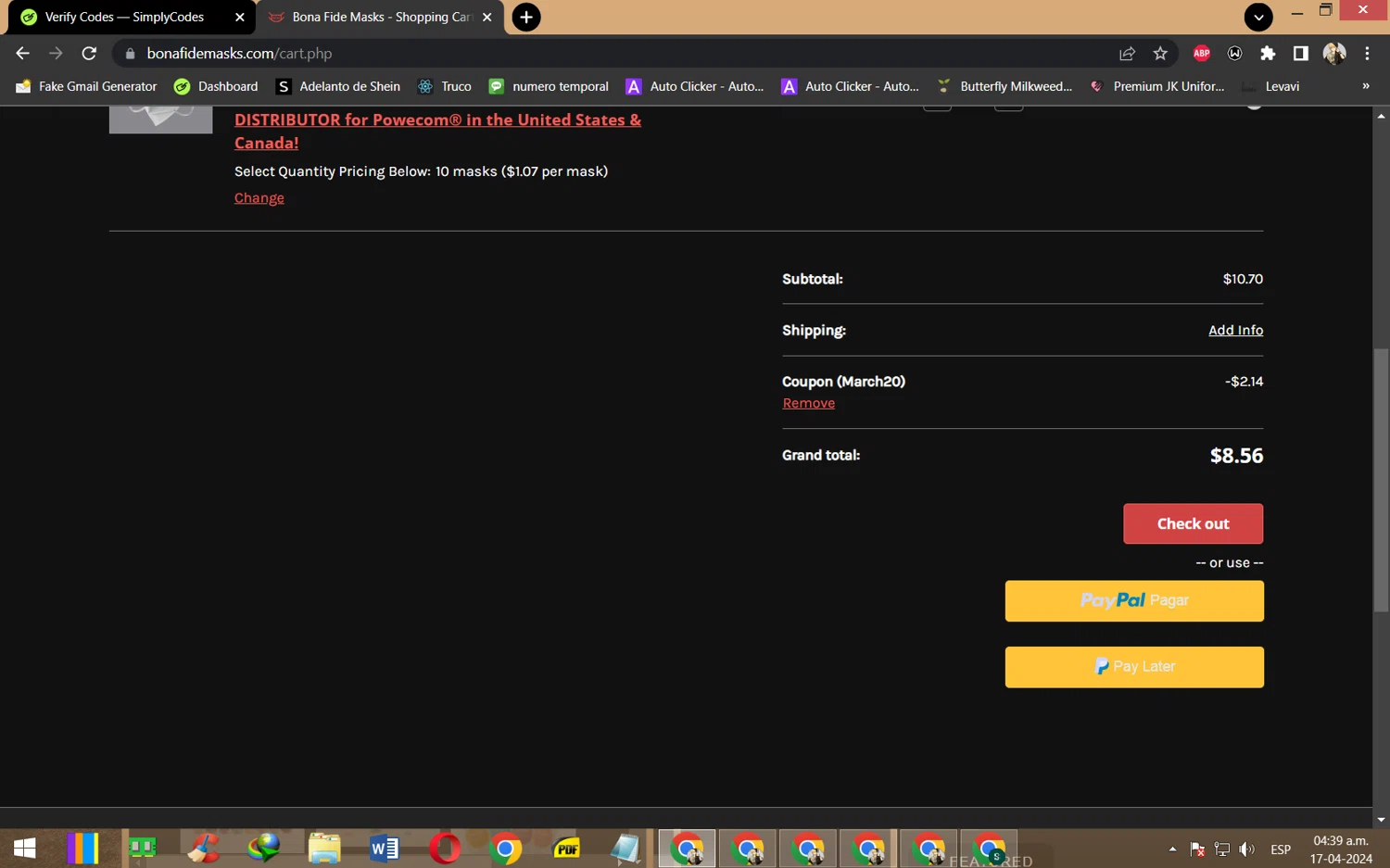The height and width of the screenshot is (868, 1390).
Task: Launch Microsoft Word from the taskbar
Action: [x=384, y=849]
